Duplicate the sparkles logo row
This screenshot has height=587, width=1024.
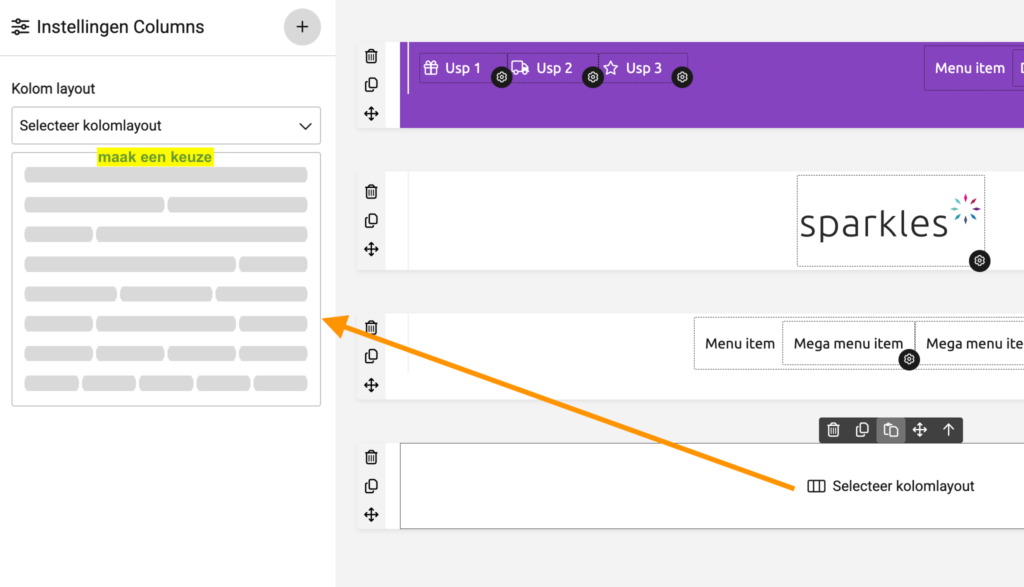click(371, 221)
